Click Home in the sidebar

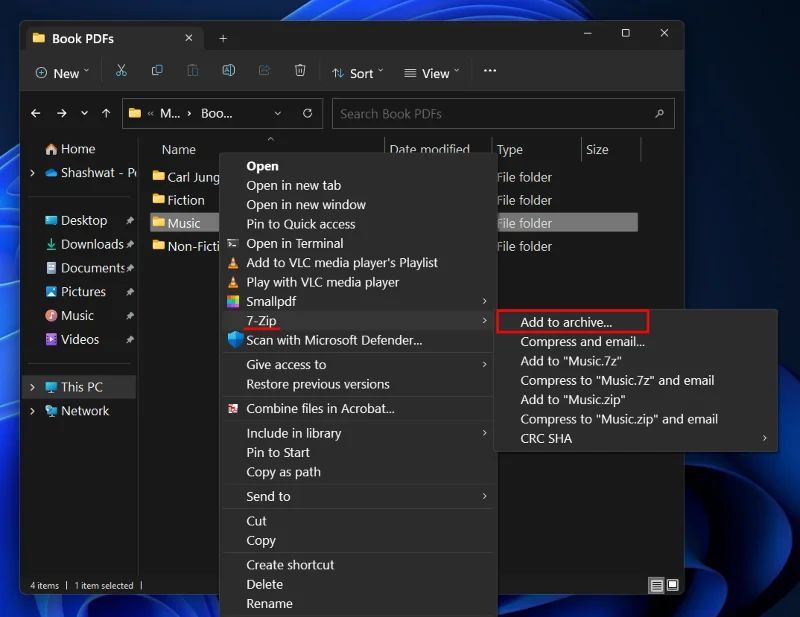pyautogui.click(x=77, y=148)
